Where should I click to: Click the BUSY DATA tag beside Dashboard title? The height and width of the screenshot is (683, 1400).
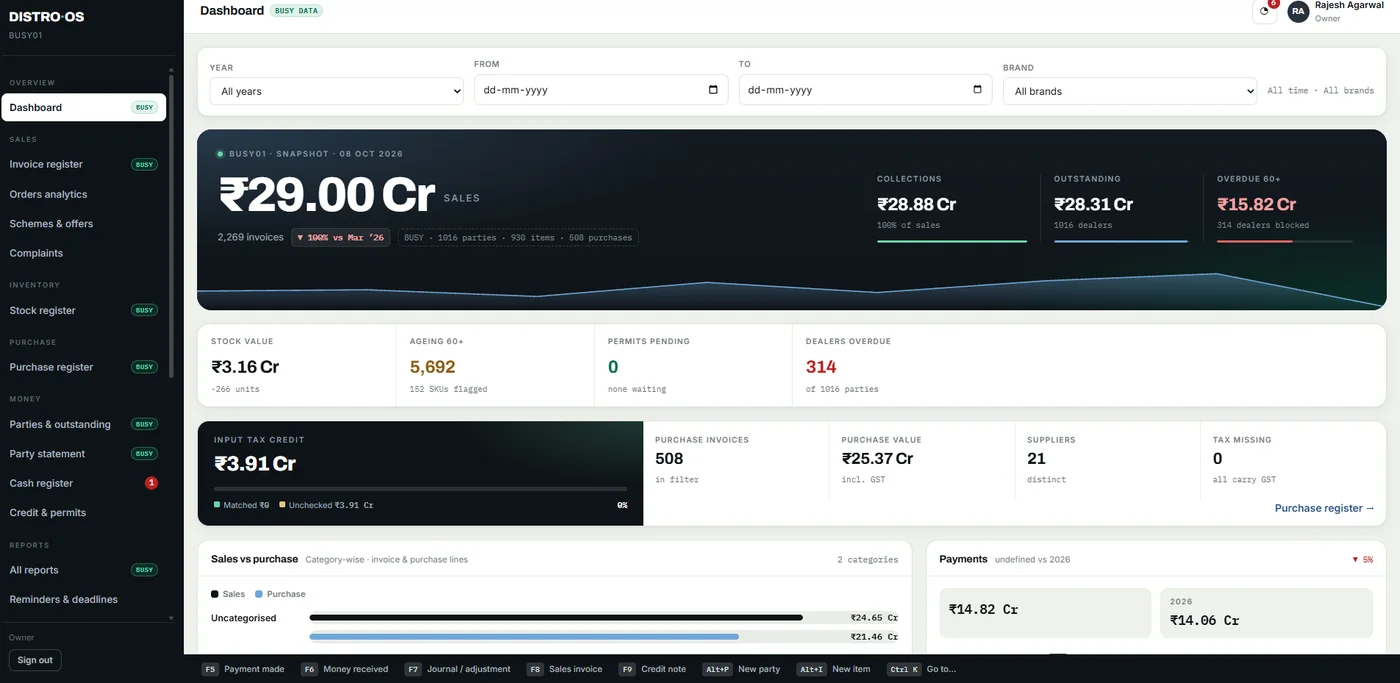296,10
